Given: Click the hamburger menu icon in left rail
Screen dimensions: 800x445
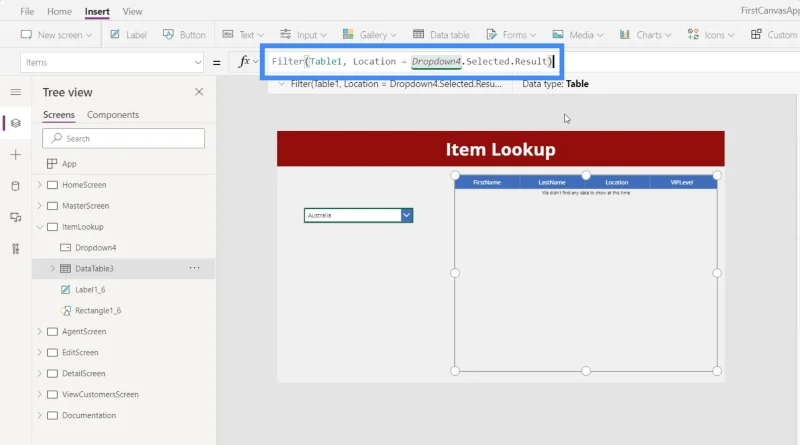Looking at the screenshot, I should (x=16, y=92).
